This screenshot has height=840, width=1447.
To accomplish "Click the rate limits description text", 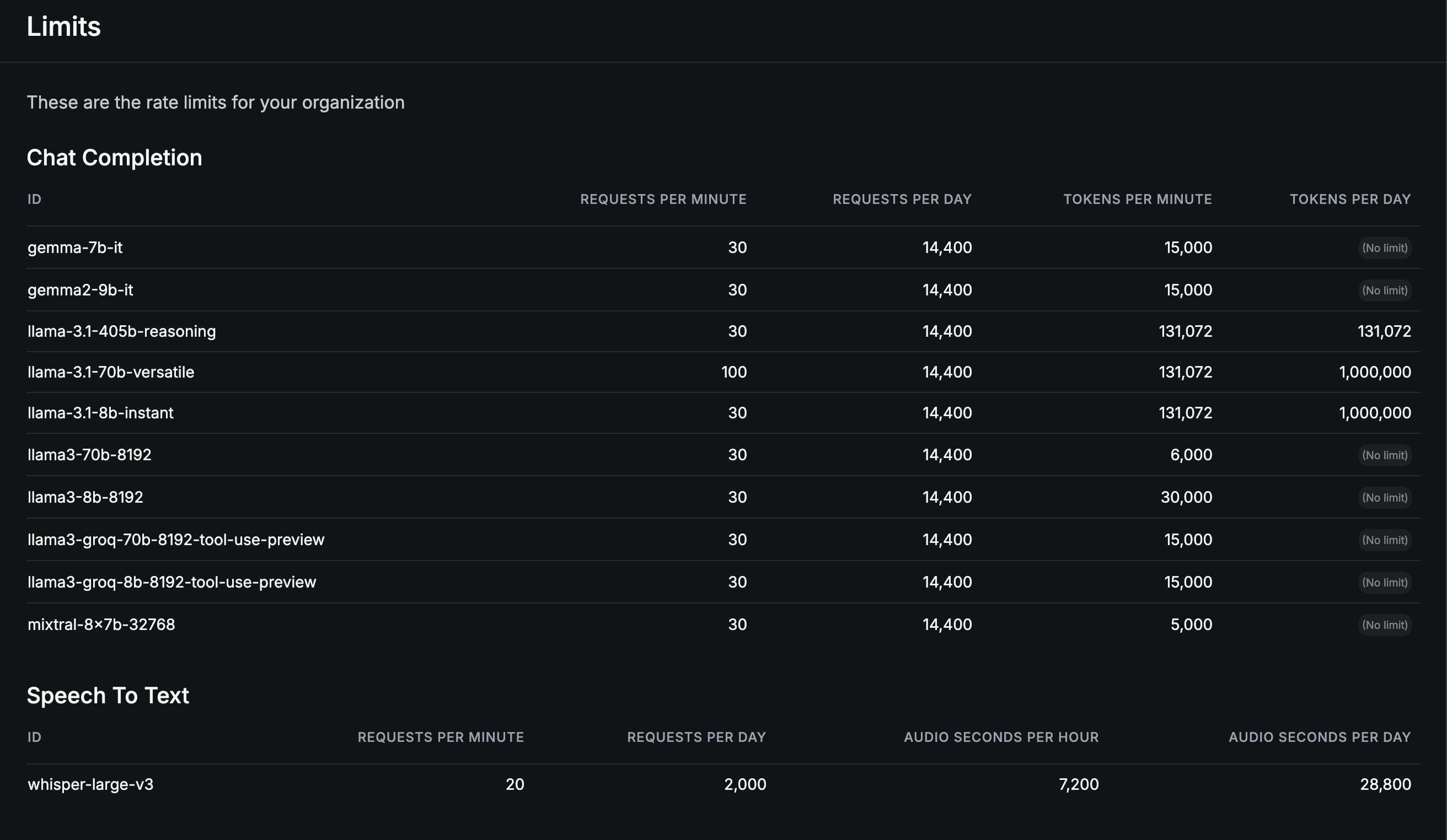I will coord(215,102).
